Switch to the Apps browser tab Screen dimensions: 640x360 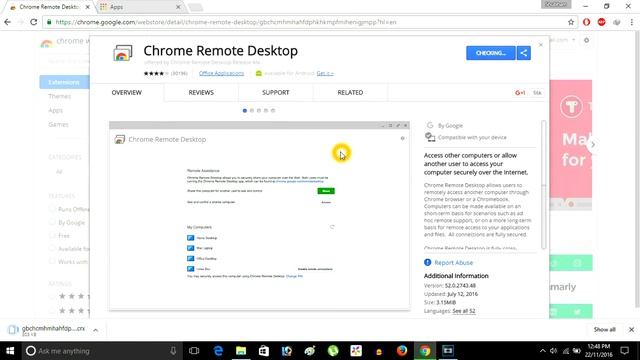(140, 7)
